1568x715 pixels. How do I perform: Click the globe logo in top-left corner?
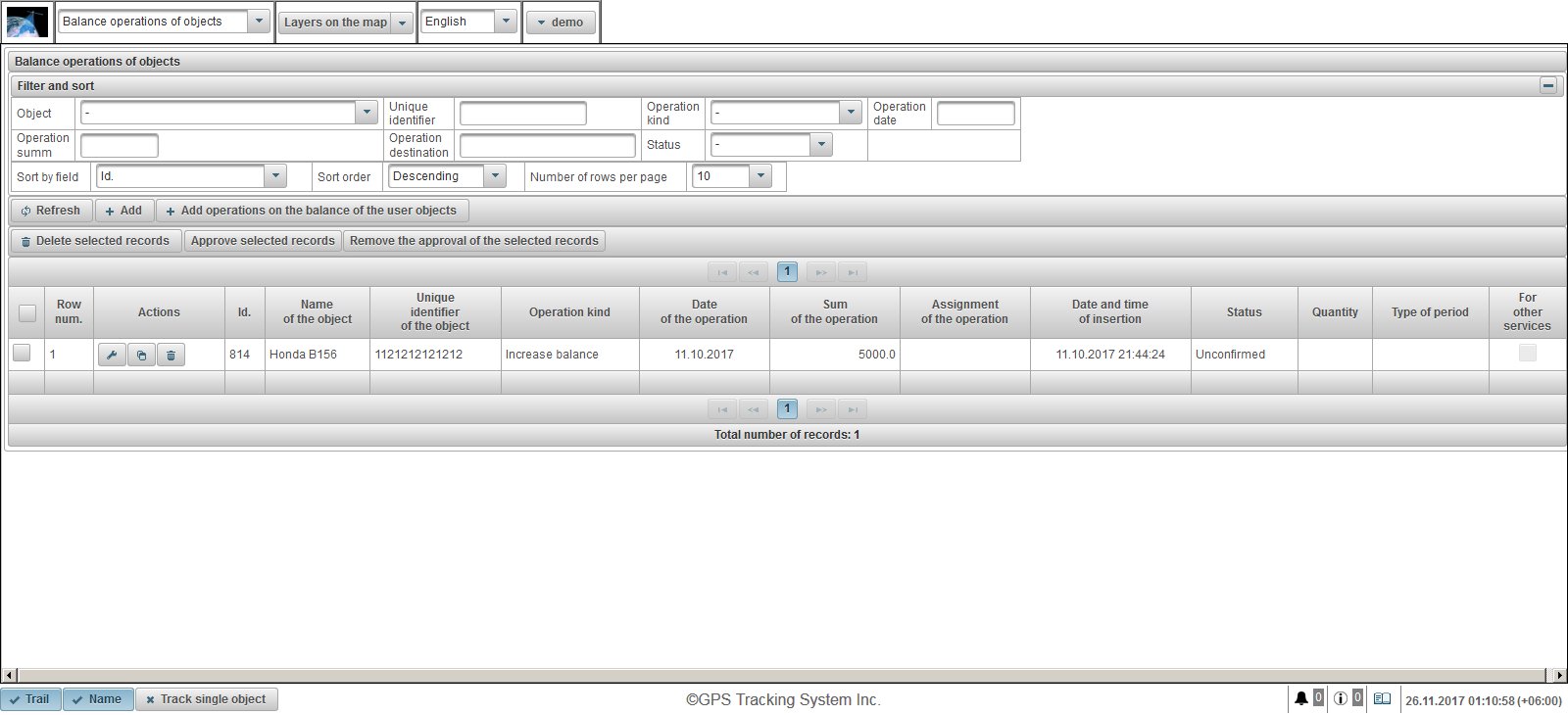pos(26,22)
